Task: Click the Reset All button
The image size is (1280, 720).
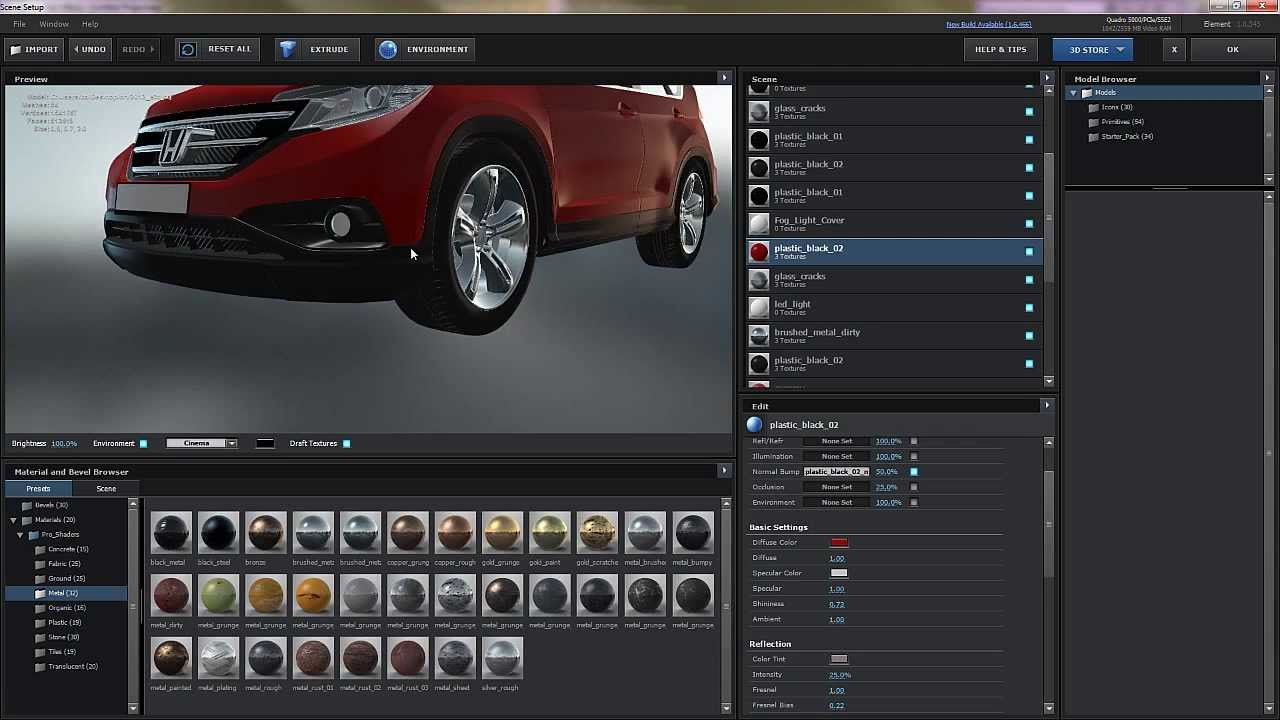Action: point(217,49)
